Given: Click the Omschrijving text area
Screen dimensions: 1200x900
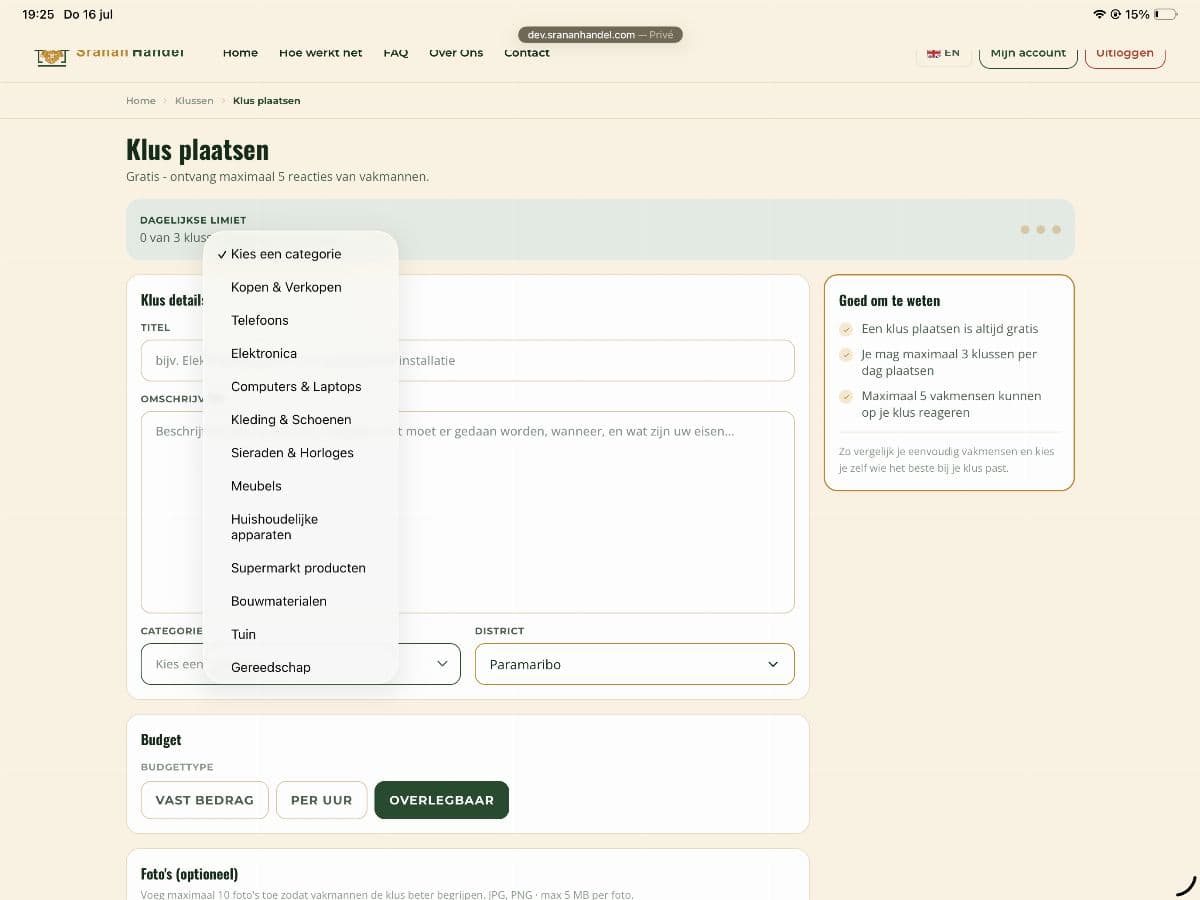Looking at the screenshot, I should coord(468,512).
